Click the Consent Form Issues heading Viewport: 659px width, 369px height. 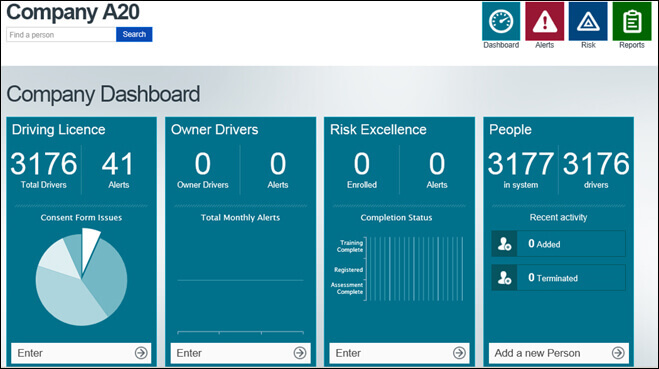pos(81,218)
